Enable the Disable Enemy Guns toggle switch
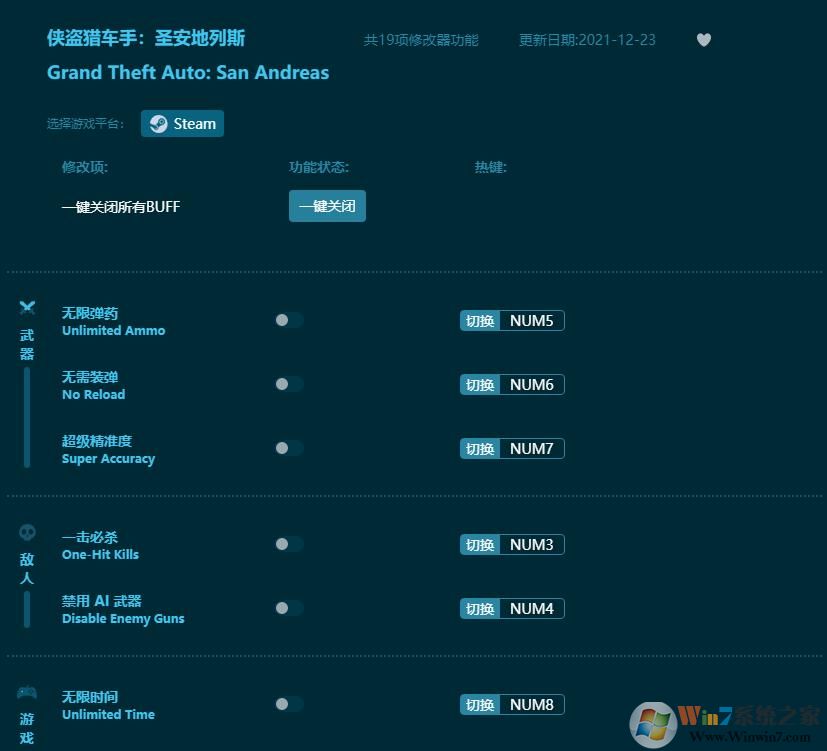 click(x=289, y=608)
